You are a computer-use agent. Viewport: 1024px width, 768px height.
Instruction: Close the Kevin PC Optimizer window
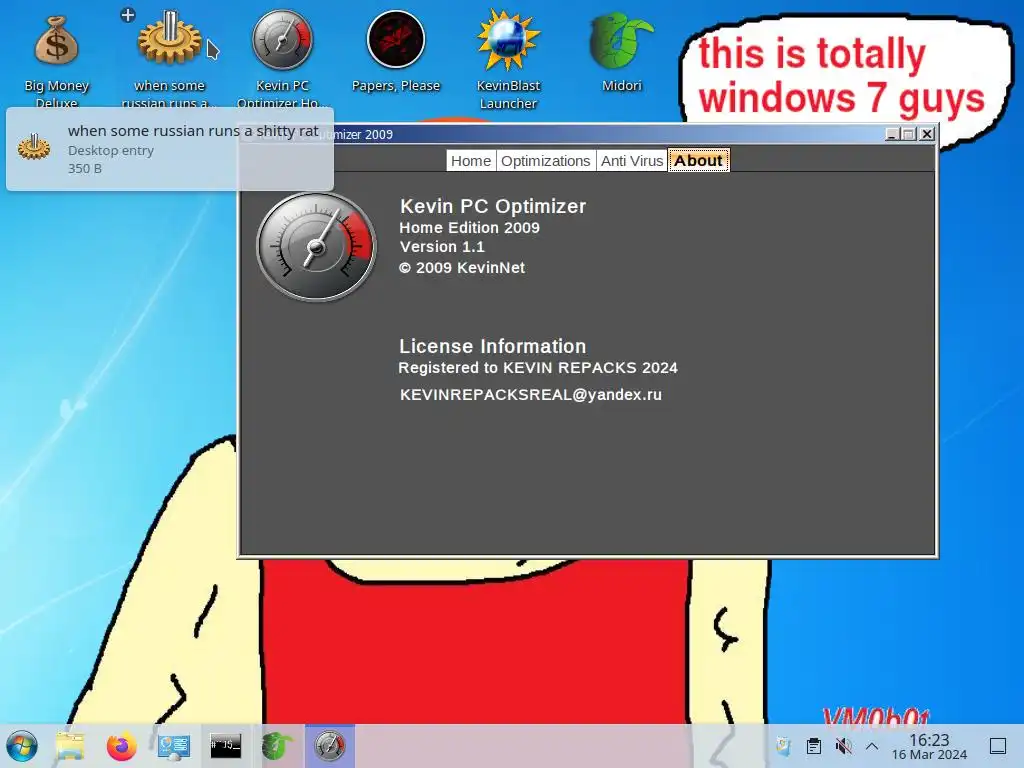(x=927, y=134)
